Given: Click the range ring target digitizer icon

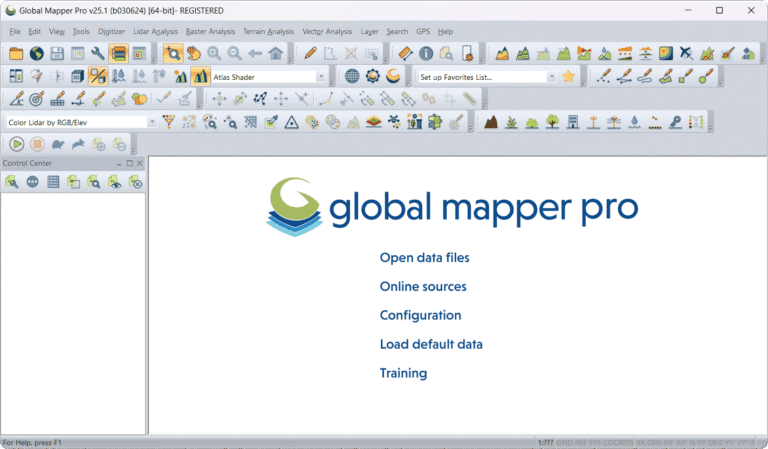Looking at the screenshot, I should coord(37,99).
